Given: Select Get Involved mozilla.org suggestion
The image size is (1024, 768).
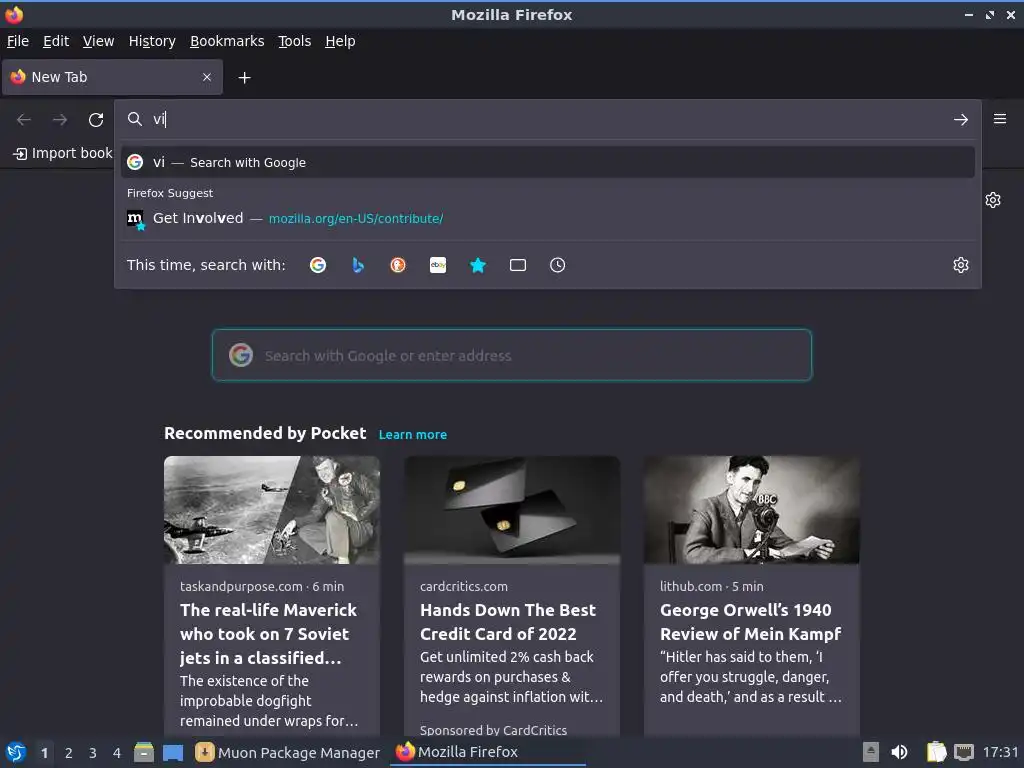Looking at the screenshot, I should coord(547,219).
